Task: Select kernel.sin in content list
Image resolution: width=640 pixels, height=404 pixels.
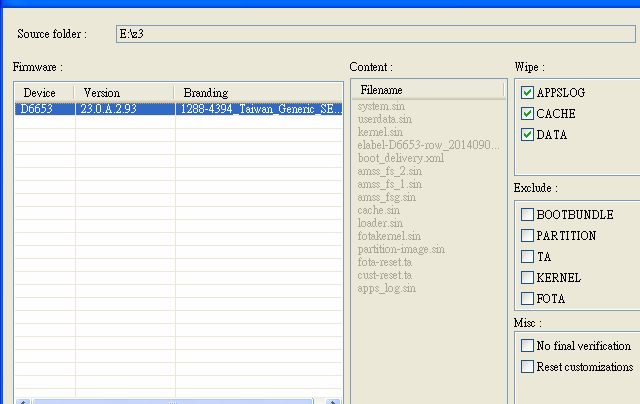Action: (x=380, y=132)
